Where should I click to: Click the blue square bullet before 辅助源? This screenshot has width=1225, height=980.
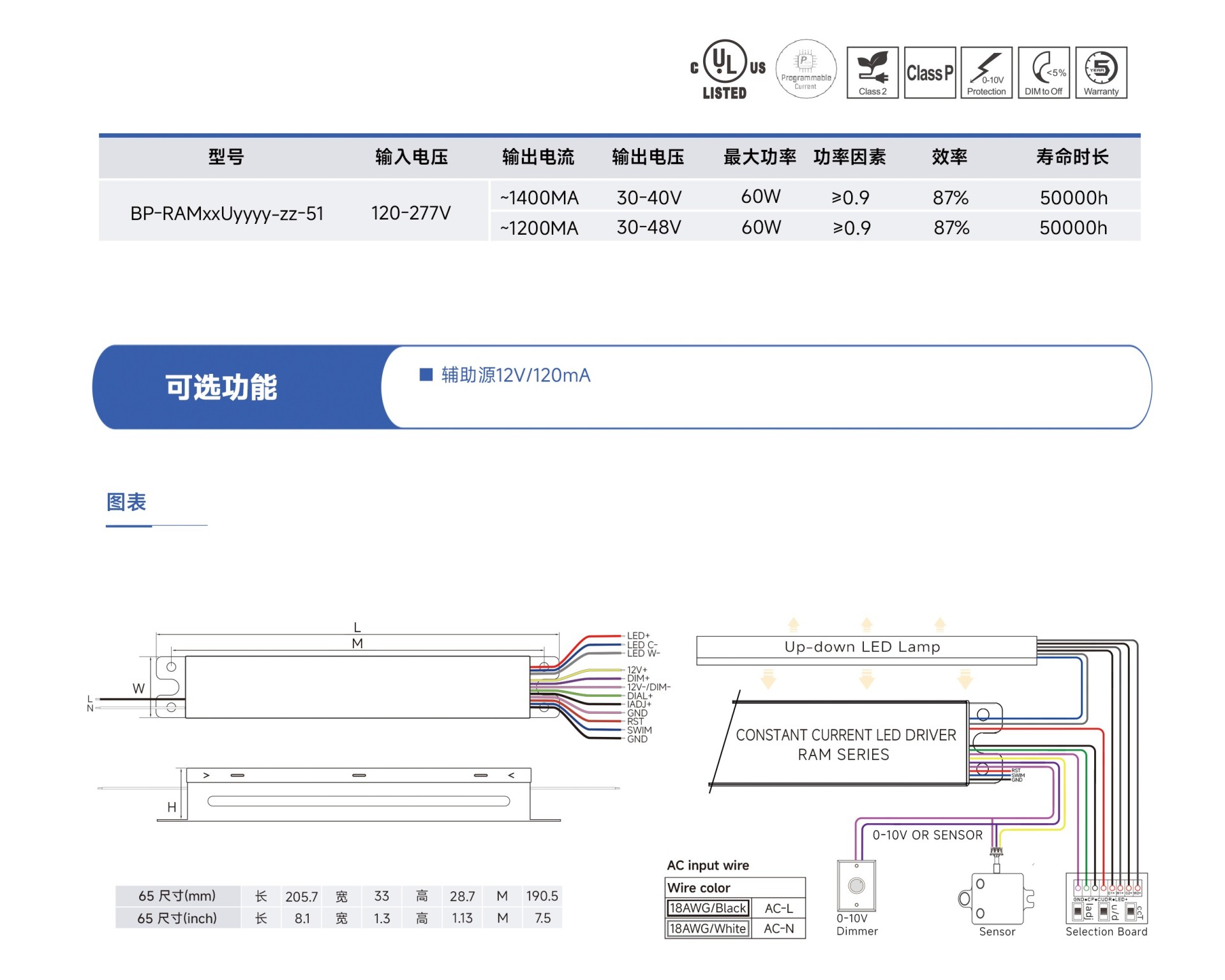(x=426, y=375)
